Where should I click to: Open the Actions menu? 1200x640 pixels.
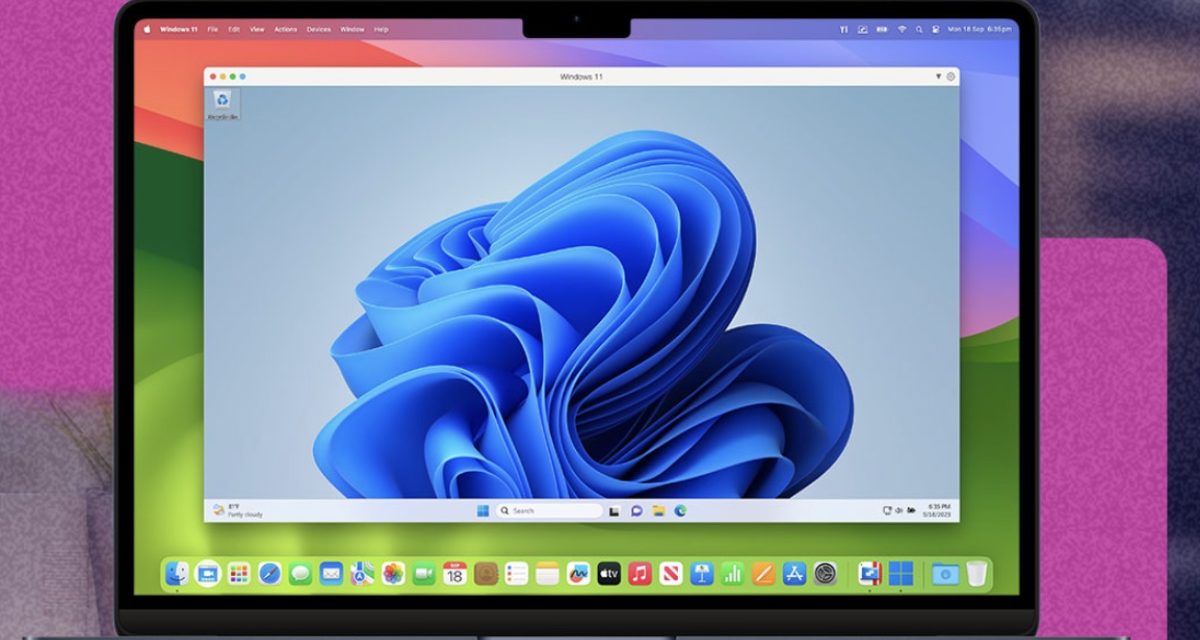pos(285,30)
